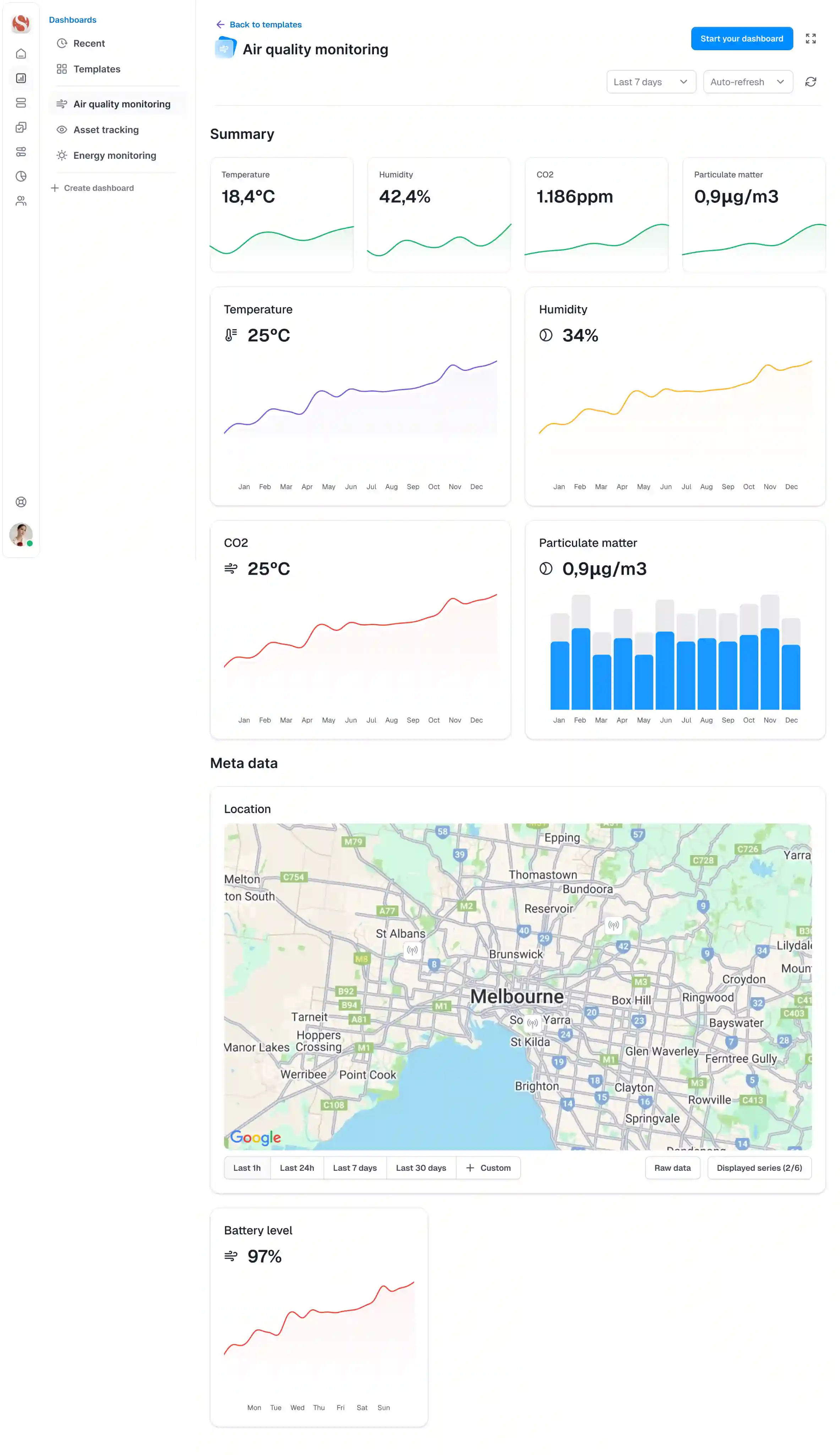Click the Dashboards header link

pyautogui.click(x=73, y=20)
